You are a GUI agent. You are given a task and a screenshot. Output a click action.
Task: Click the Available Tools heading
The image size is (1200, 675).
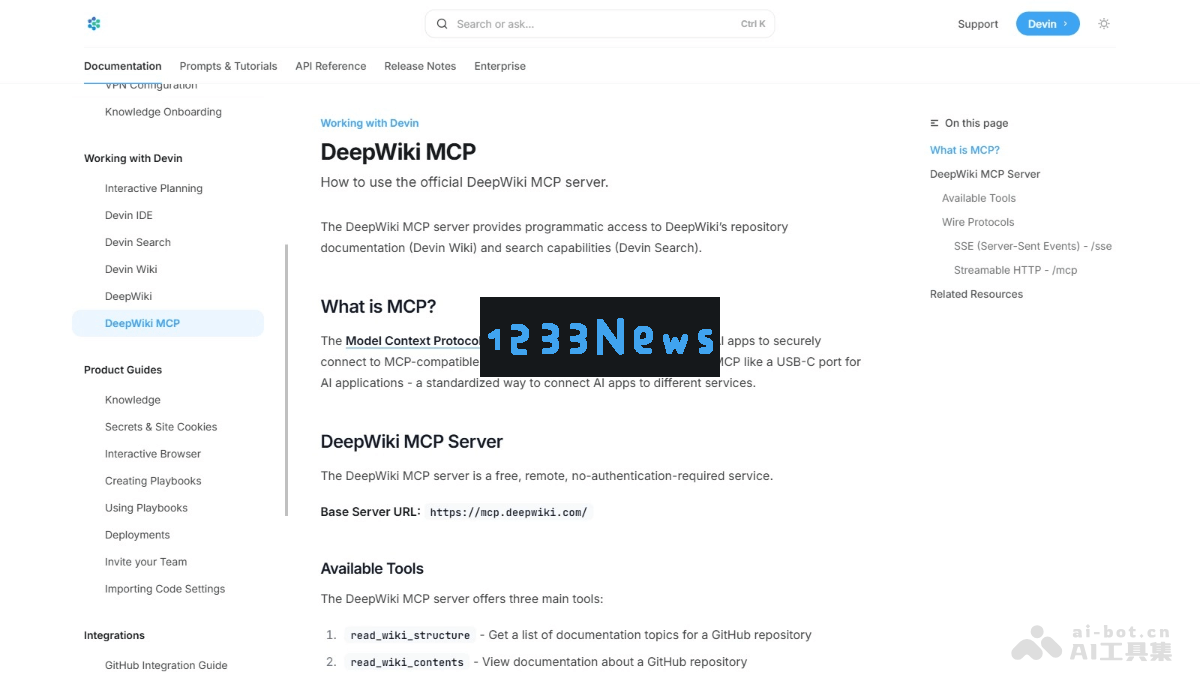tap(372, 569)
